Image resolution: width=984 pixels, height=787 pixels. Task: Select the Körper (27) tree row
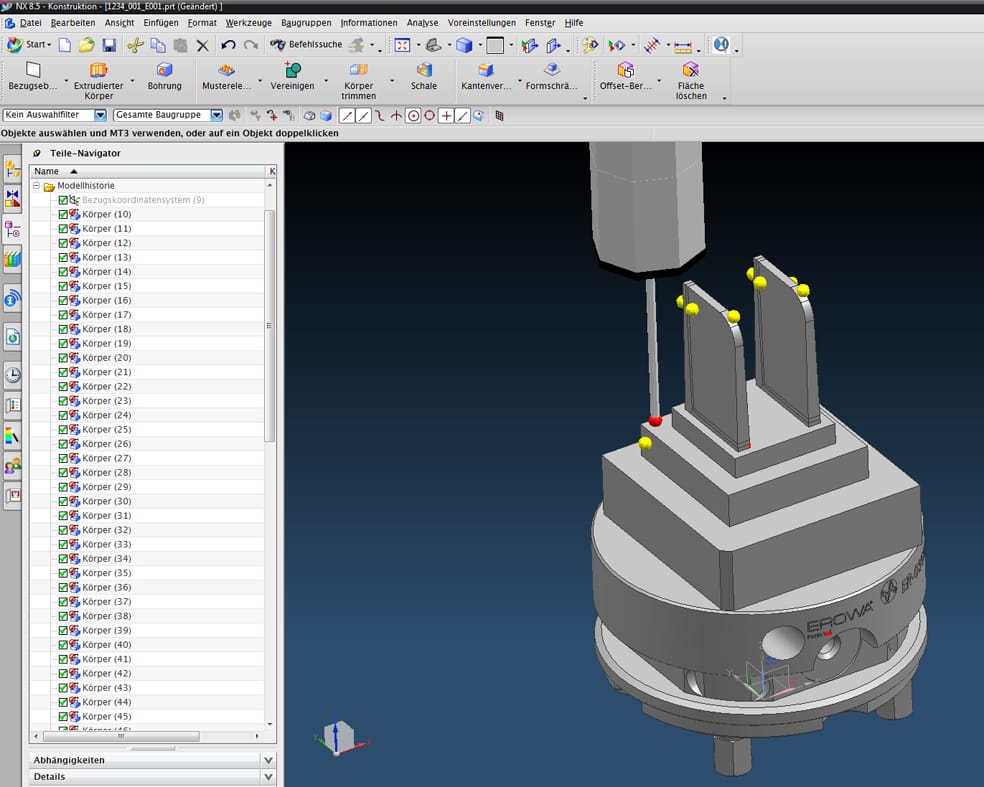click(x=148, y=458)
